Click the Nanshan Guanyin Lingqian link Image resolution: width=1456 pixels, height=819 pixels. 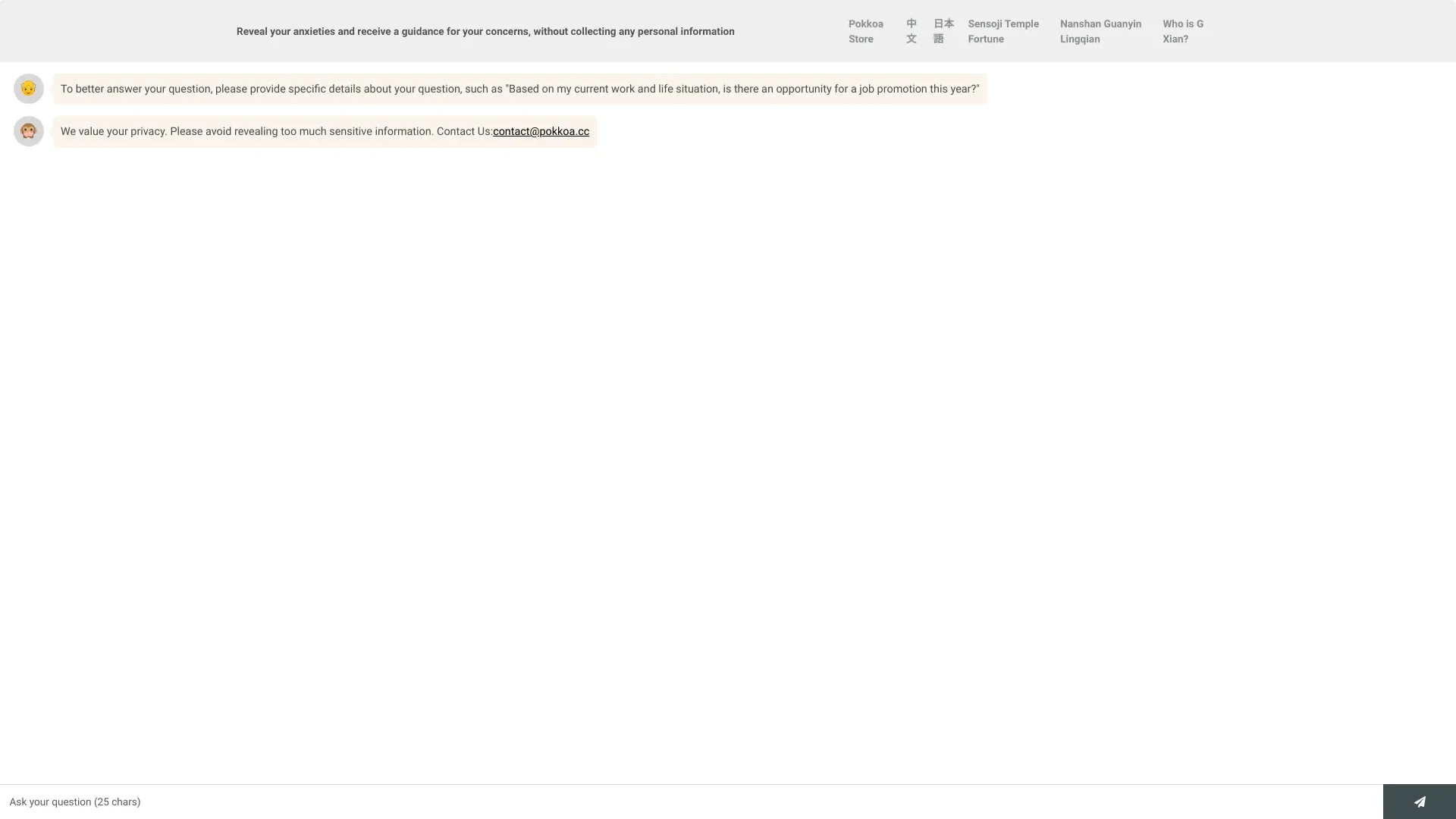point(1100,30)
